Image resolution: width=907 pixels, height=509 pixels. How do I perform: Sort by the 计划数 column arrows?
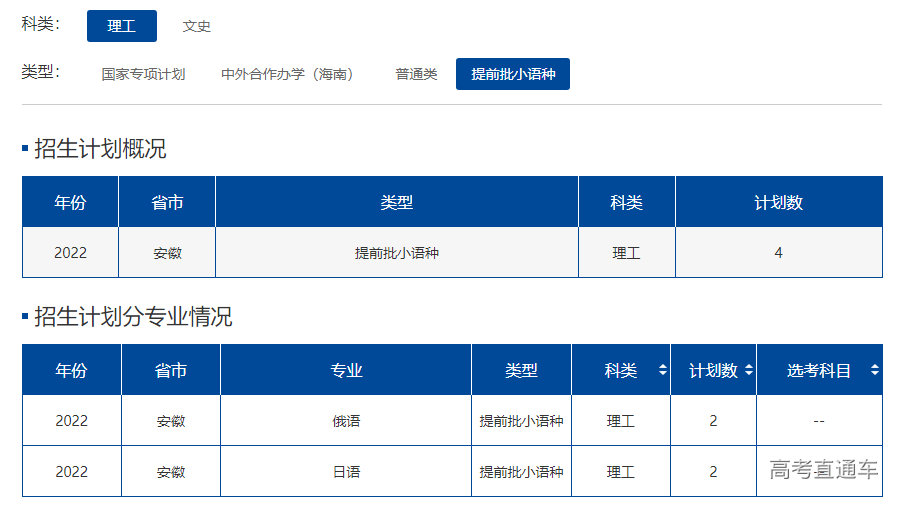click(749, 370)
